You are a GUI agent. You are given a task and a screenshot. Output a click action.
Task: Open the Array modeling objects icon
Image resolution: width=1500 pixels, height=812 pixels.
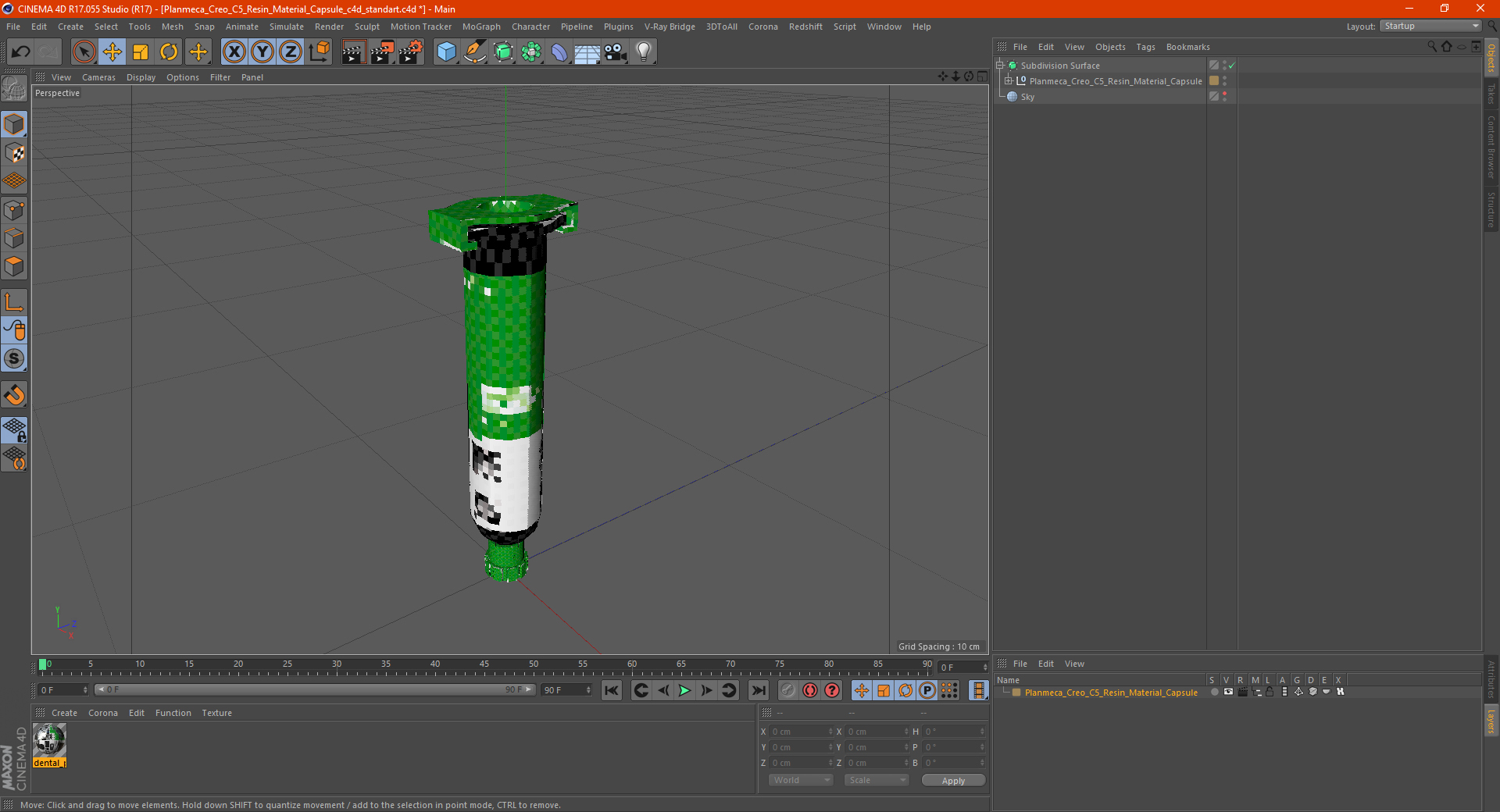coord(531,52)
